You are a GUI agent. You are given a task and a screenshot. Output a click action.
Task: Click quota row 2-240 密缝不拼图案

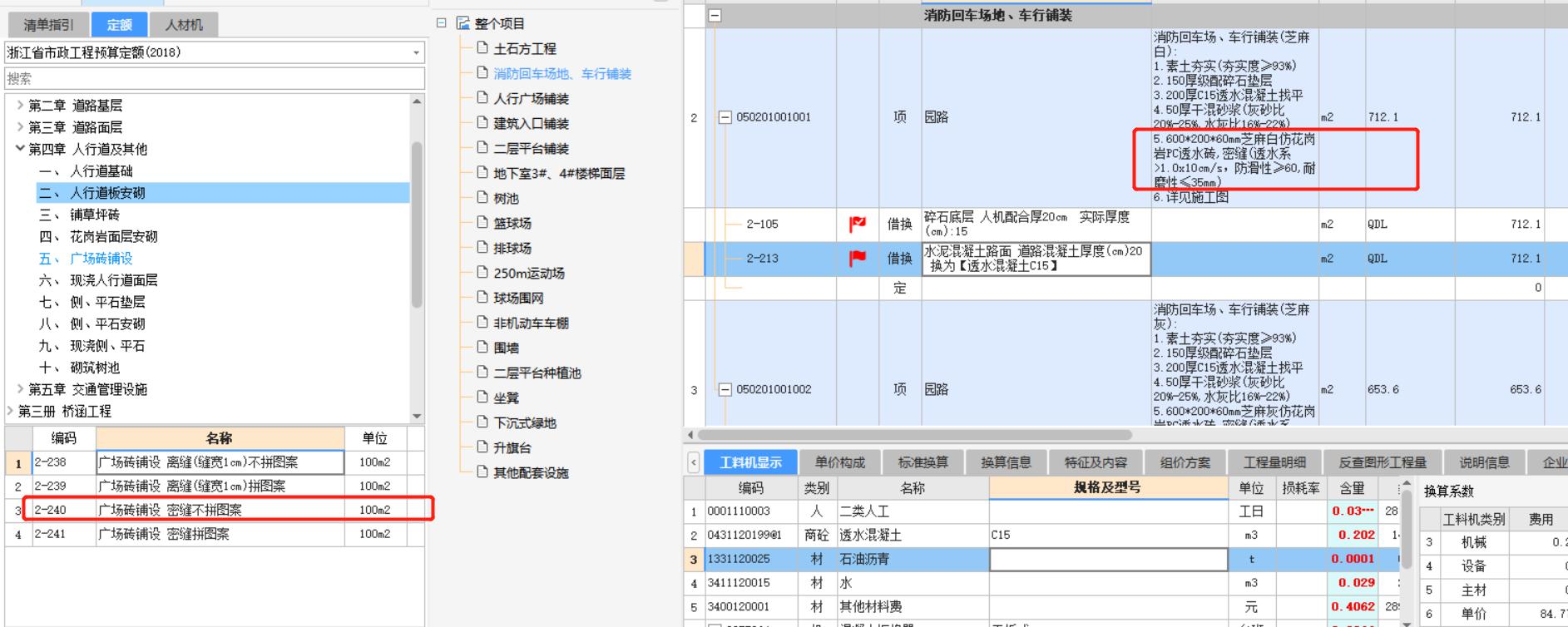215,510
